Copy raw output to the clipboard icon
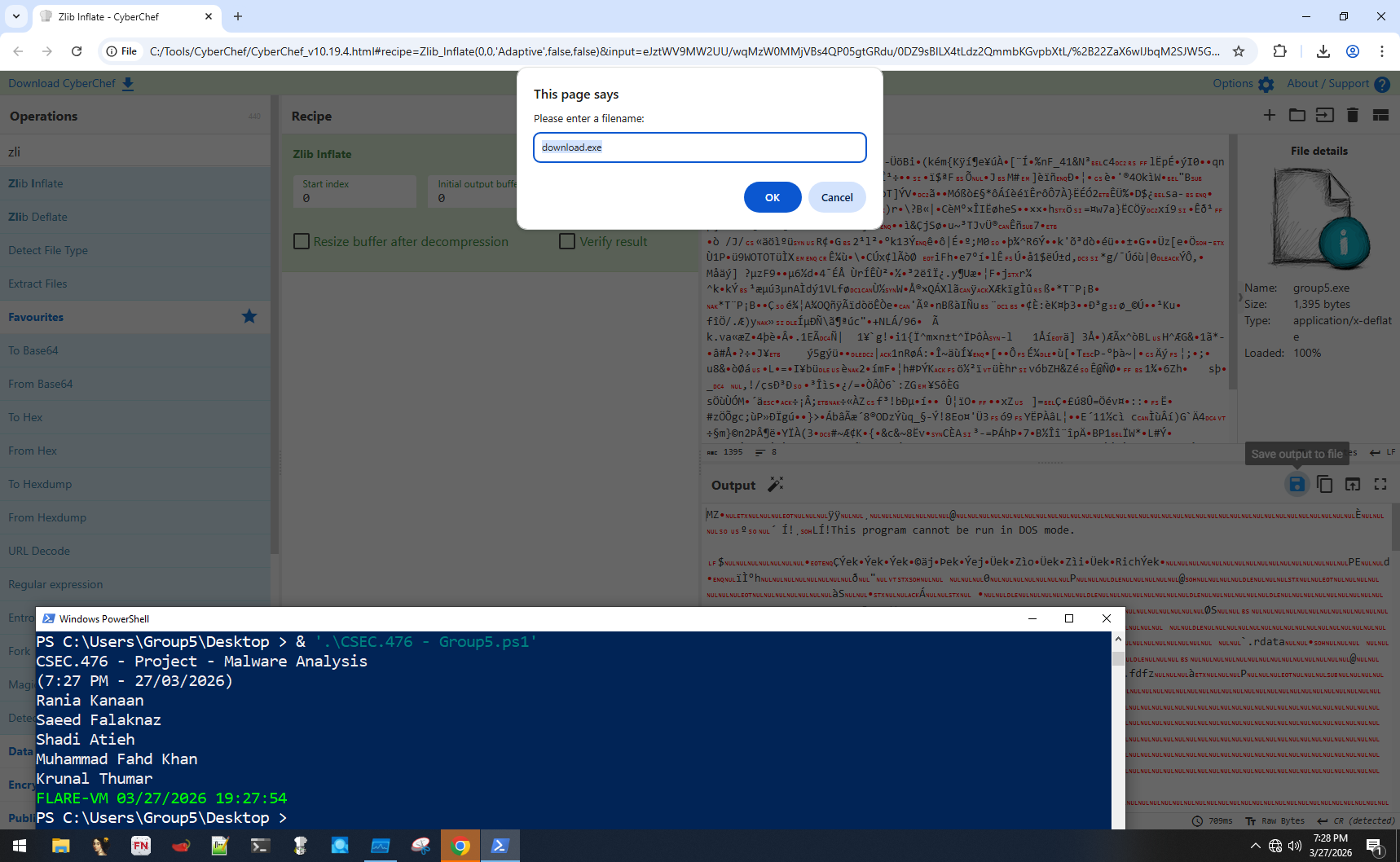The image size is (1400, 862). click(1325, 484)
